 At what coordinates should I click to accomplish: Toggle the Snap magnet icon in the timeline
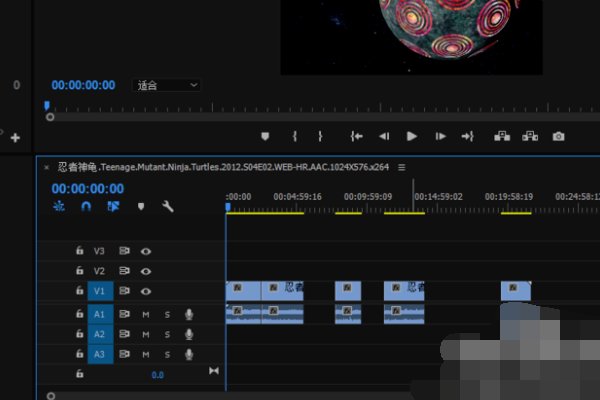[86, 206]
